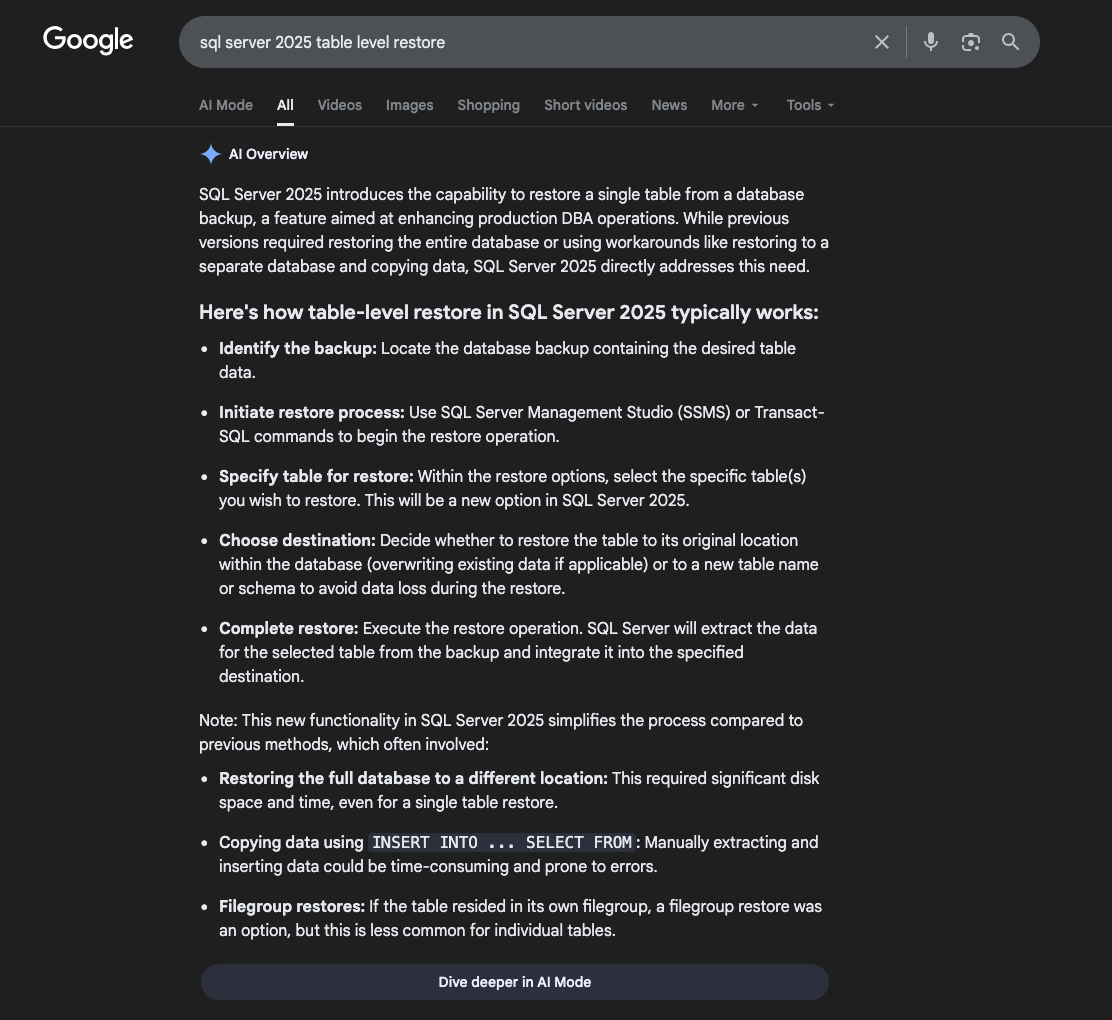
Task: Switch to the Videos tab
Action: pyautogui.click(x=339, y=105)
